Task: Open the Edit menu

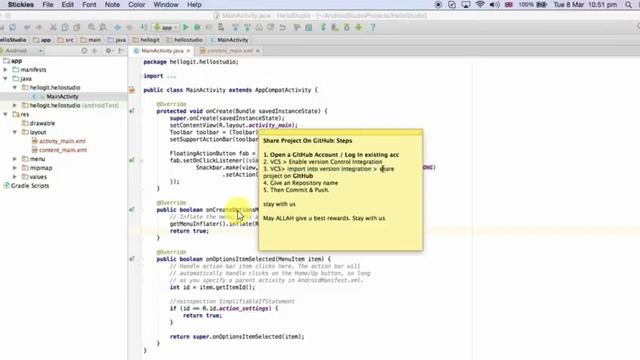Action: (x=67, y=4)
